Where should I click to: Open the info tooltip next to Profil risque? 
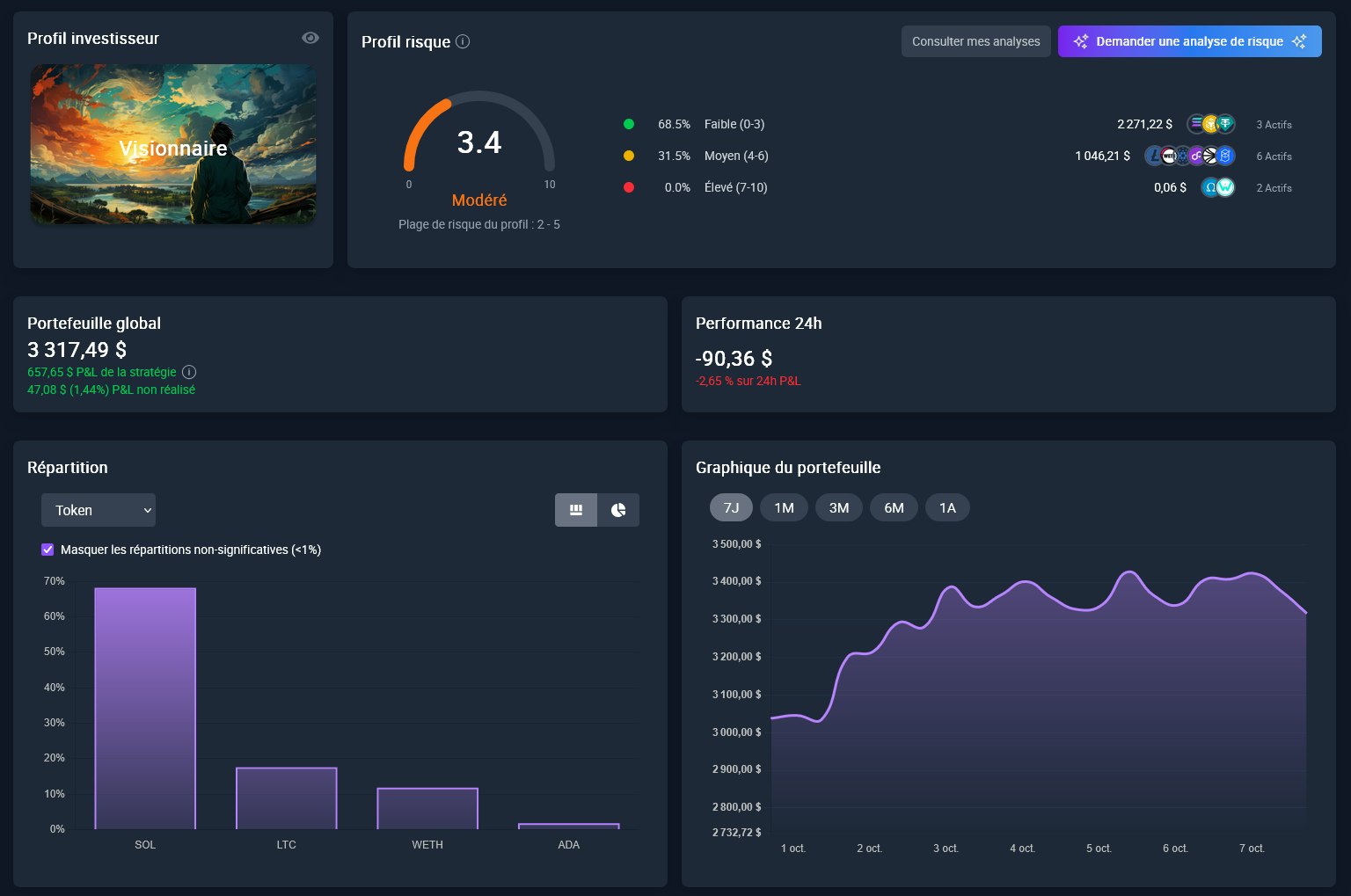click(x=462, y=41)
